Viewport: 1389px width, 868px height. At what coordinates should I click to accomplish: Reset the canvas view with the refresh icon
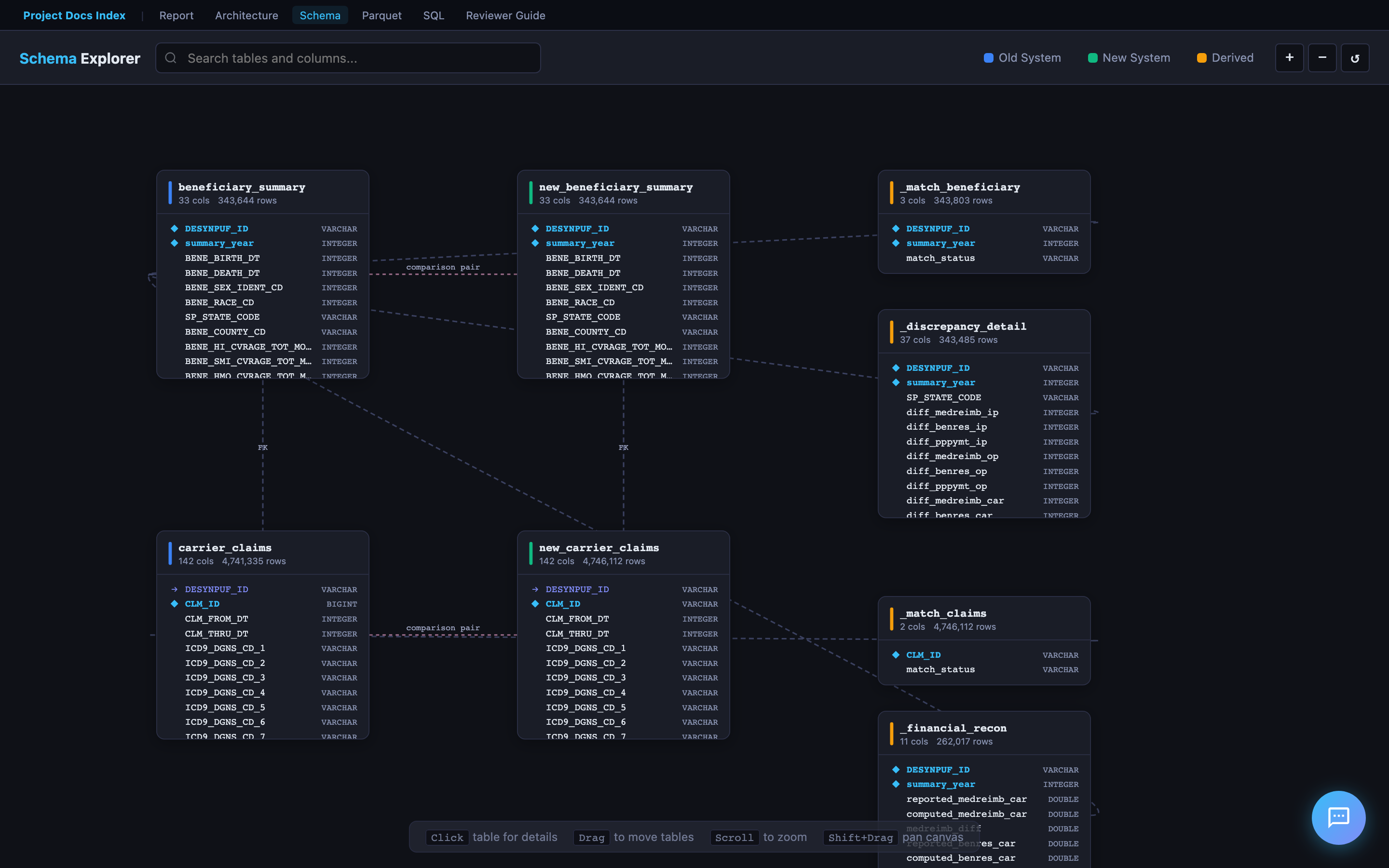point(1355,57)
